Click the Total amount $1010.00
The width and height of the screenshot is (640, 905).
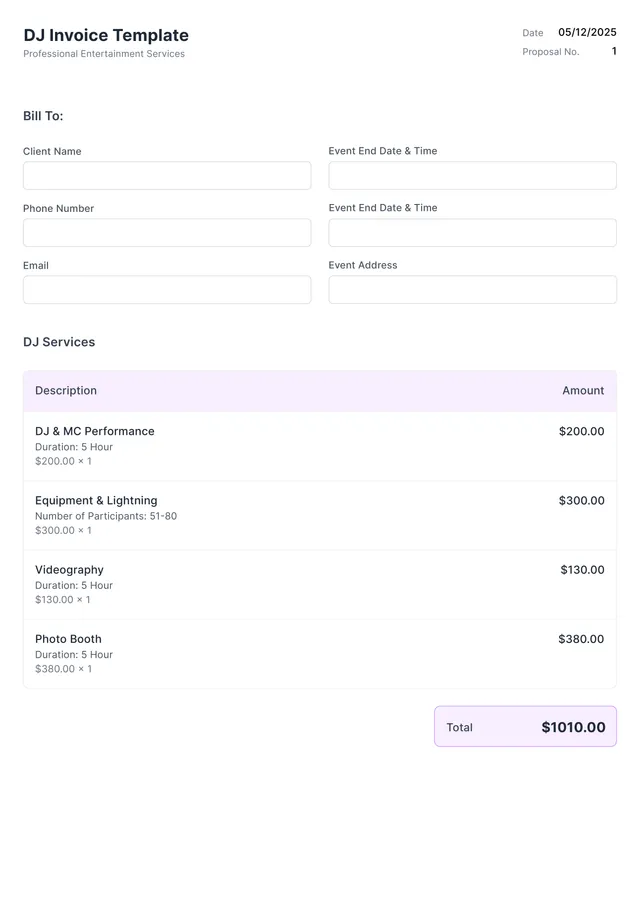point(574,727)
